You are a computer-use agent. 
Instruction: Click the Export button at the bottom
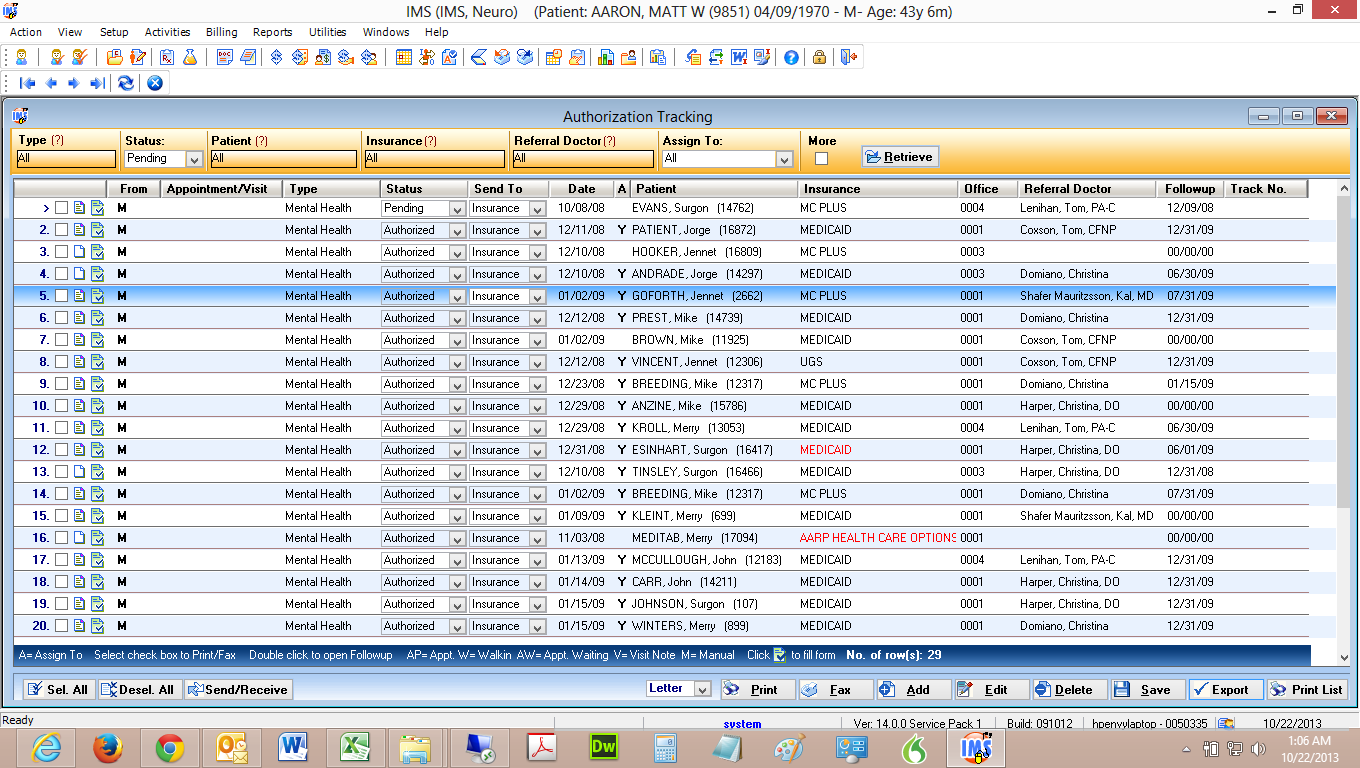[x=1225, y=689]
